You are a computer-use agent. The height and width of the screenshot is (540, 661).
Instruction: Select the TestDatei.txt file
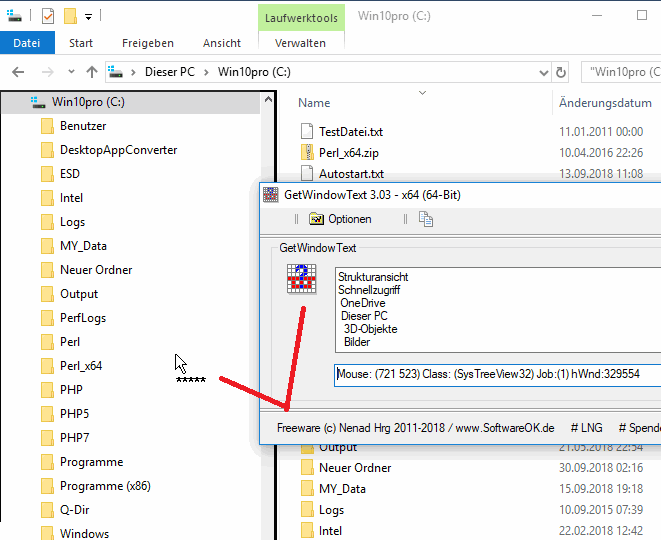tap(351, 132)
